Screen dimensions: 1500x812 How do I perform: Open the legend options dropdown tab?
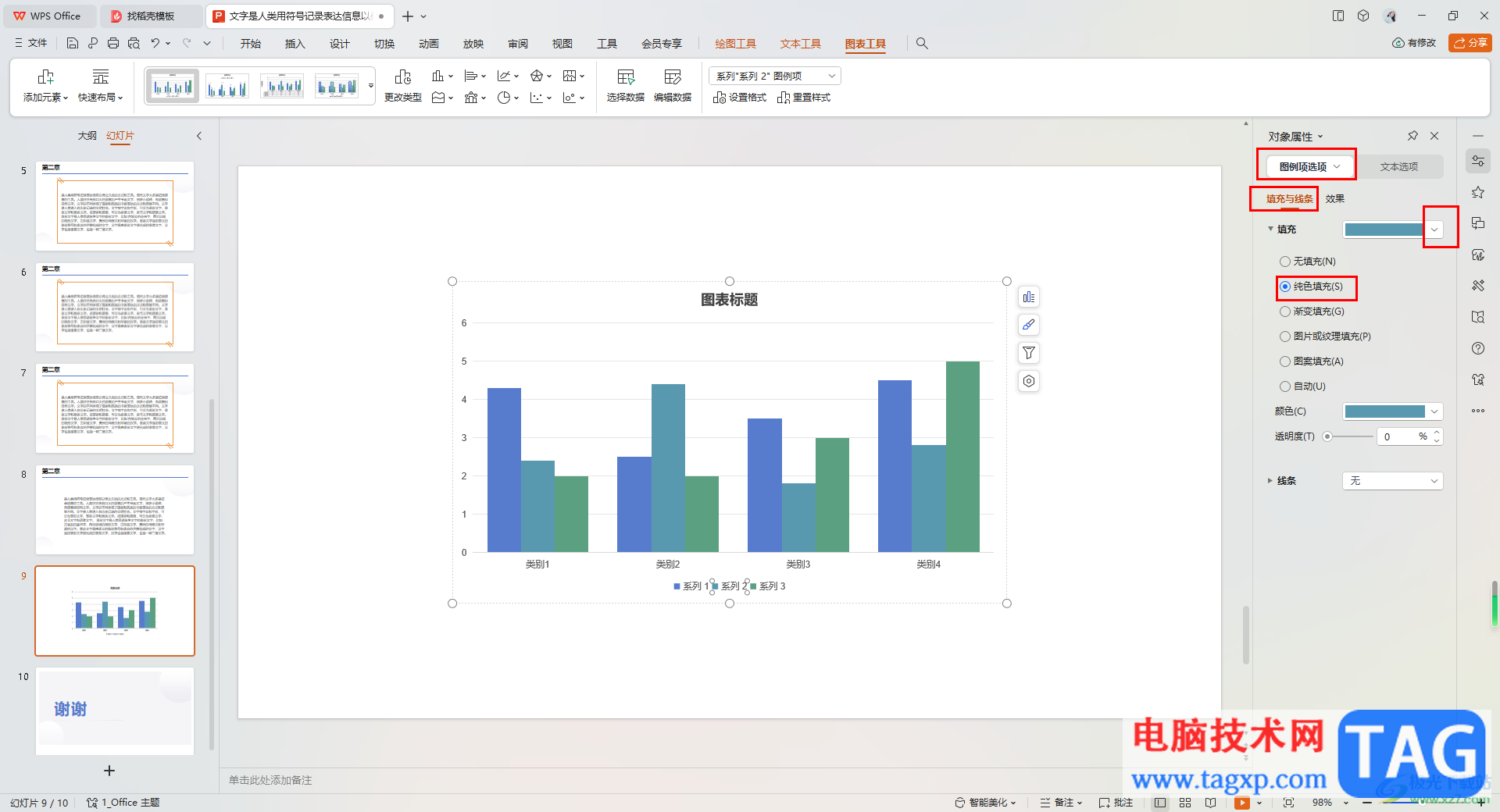tap(1309, 166)
